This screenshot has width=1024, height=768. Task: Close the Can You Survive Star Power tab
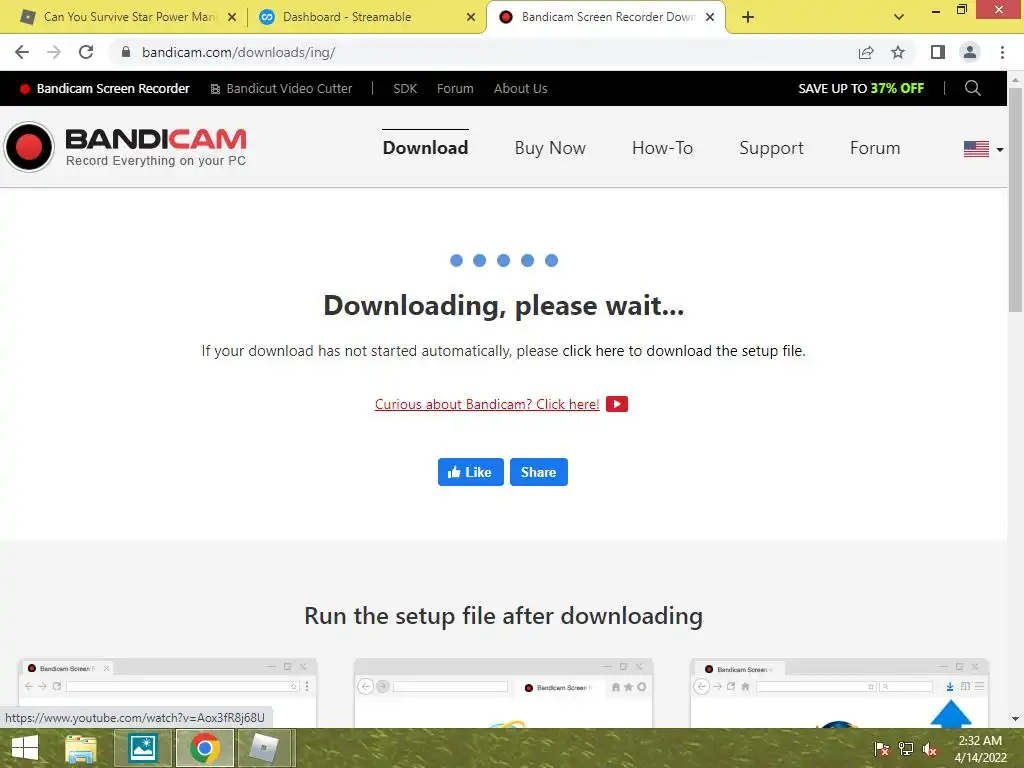tap(232, 17)
